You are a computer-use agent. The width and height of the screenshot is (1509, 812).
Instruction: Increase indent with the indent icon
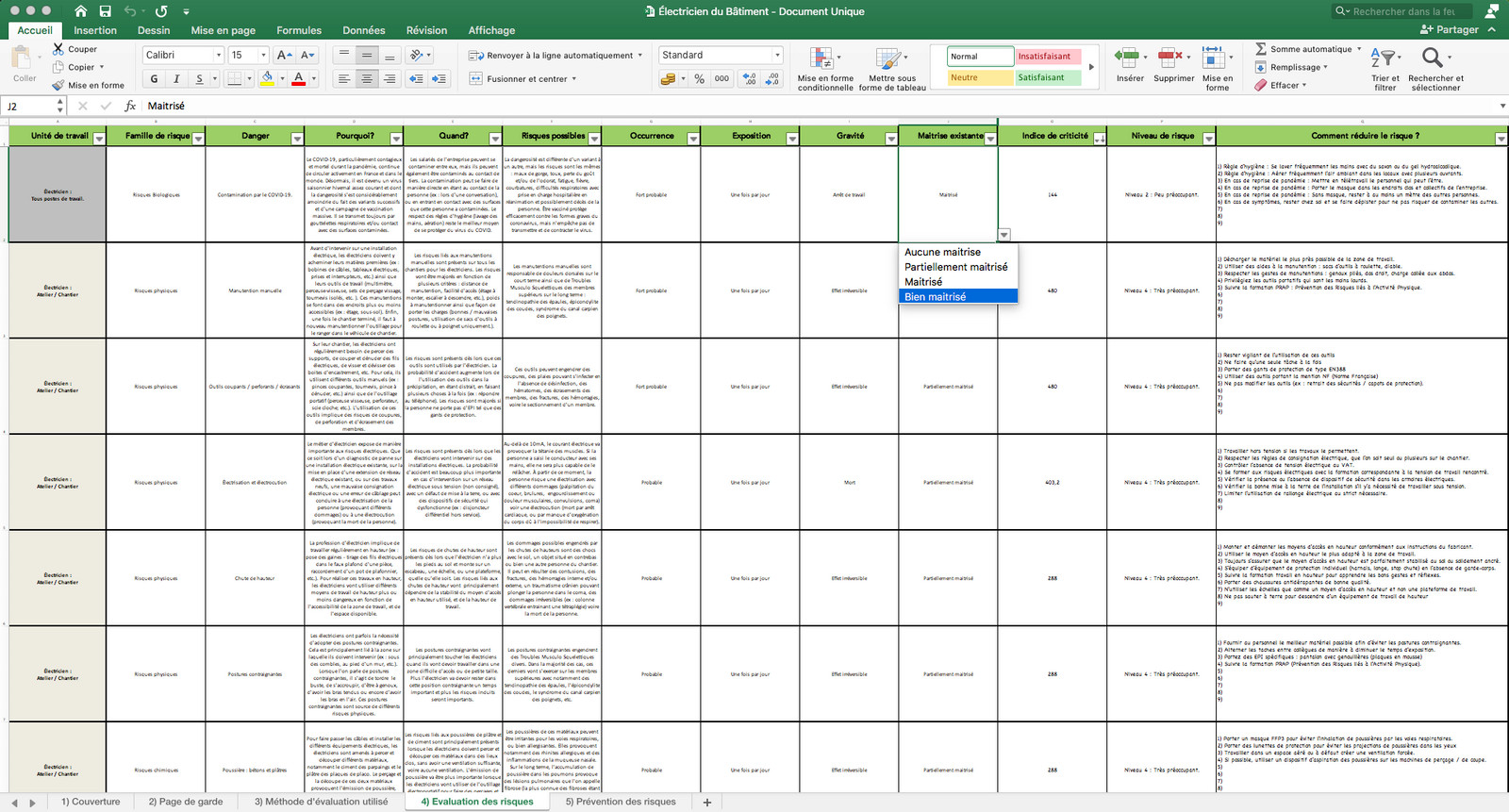[x=439, y=79]
